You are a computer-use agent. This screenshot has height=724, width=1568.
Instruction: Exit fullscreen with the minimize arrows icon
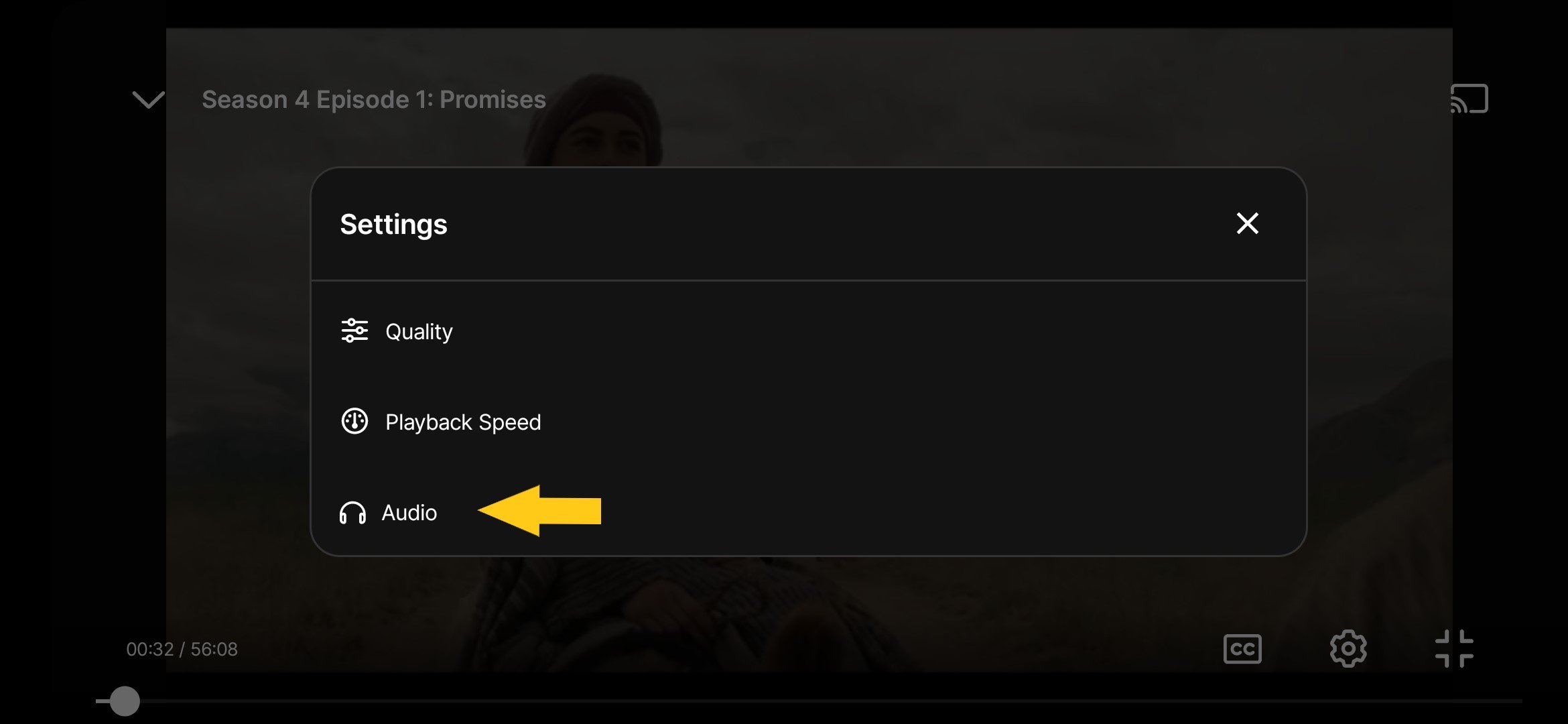[1454, 648]
